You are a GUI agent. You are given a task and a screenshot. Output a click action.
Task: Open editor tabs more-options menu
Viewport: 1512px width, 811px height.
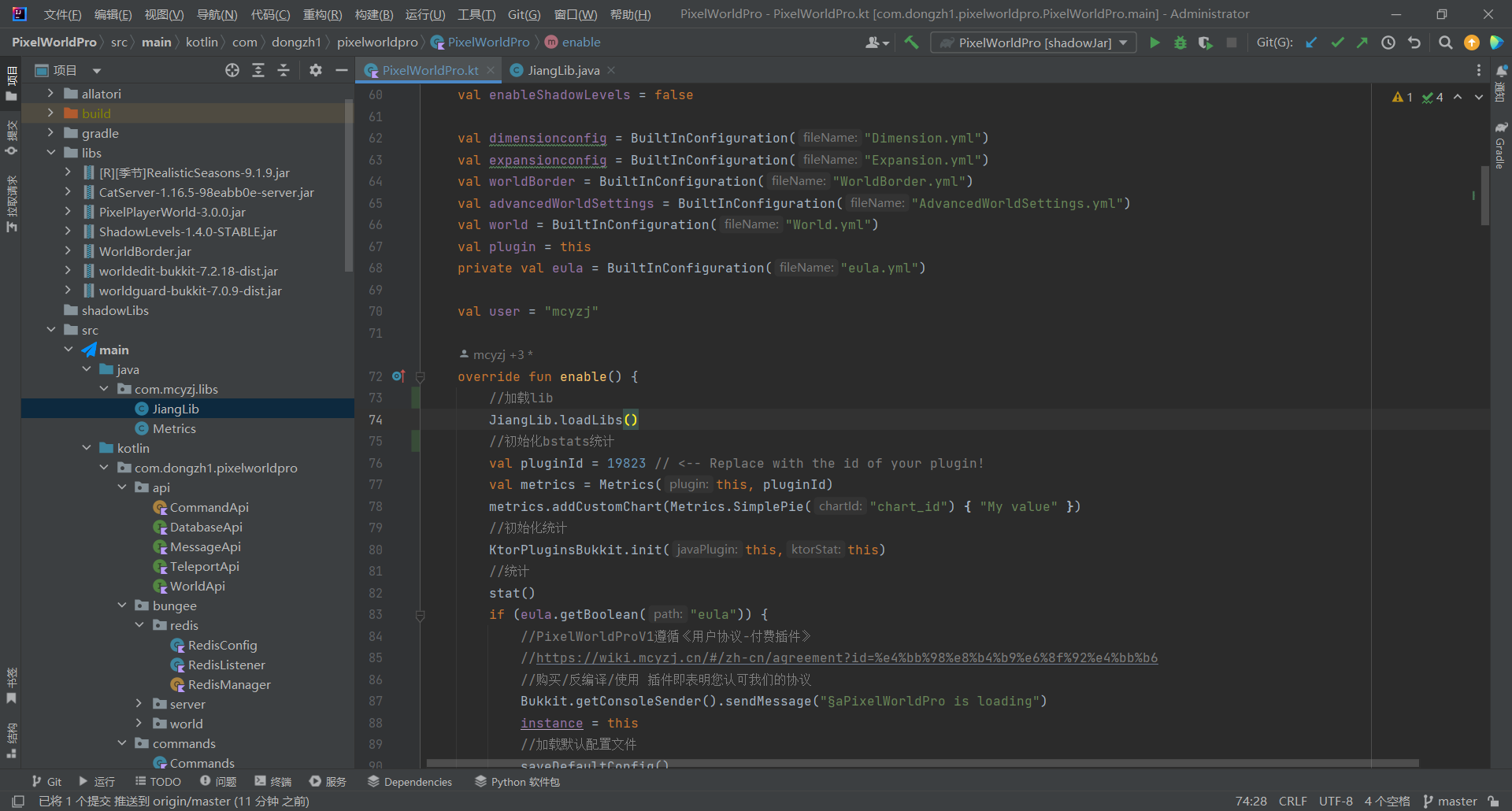click(1479, 70)
